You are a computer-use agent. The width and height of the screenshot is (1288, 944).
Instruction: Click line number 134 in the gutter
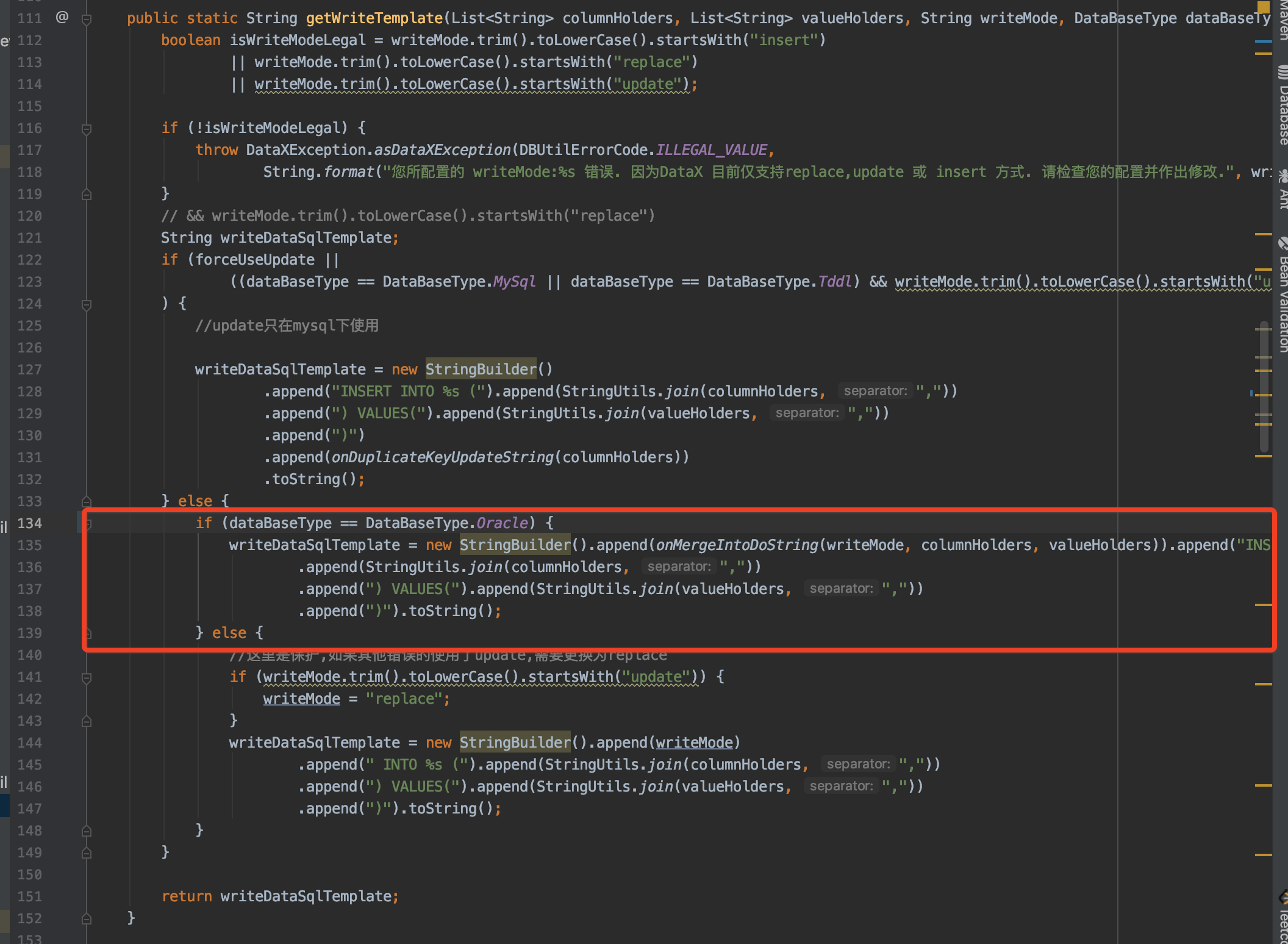coord(30,523)
